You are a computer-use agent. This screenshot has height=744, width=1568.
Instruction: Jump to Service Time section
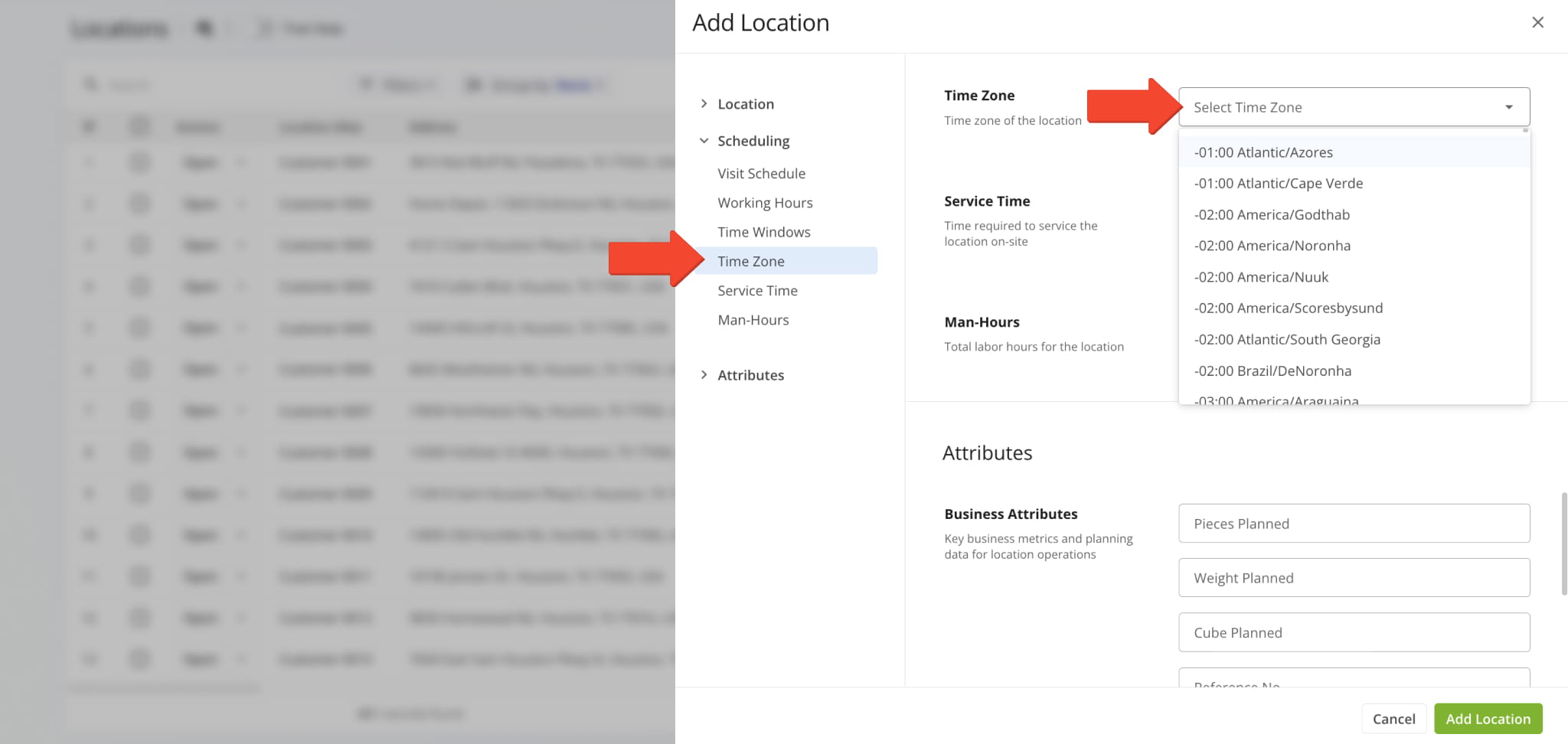click(x=757, y=291)
